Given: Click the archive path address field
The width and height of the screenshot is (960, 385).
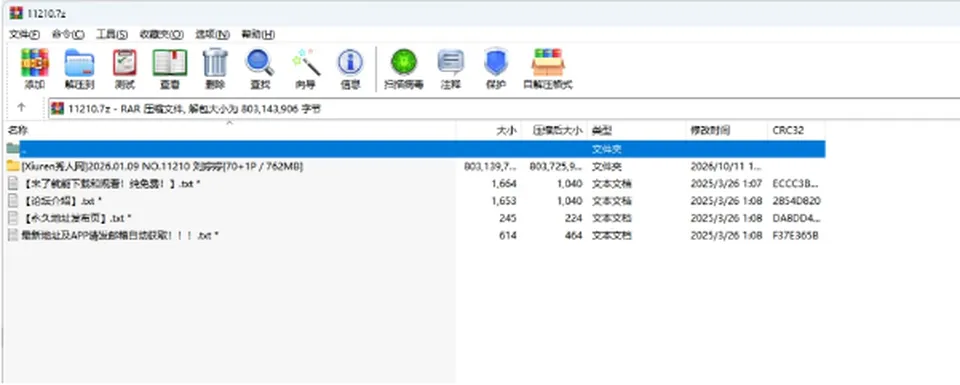Looking at the screenshot, I should tap(504, 108).
